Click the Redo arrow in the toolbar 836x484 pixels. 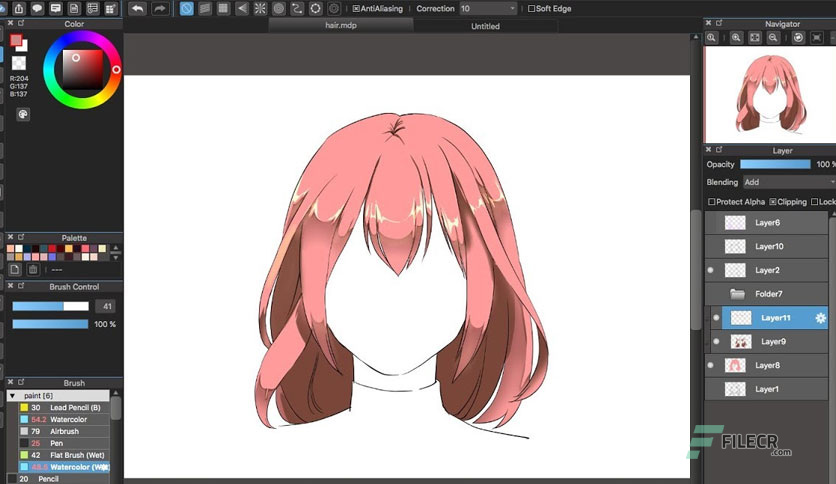159,9
